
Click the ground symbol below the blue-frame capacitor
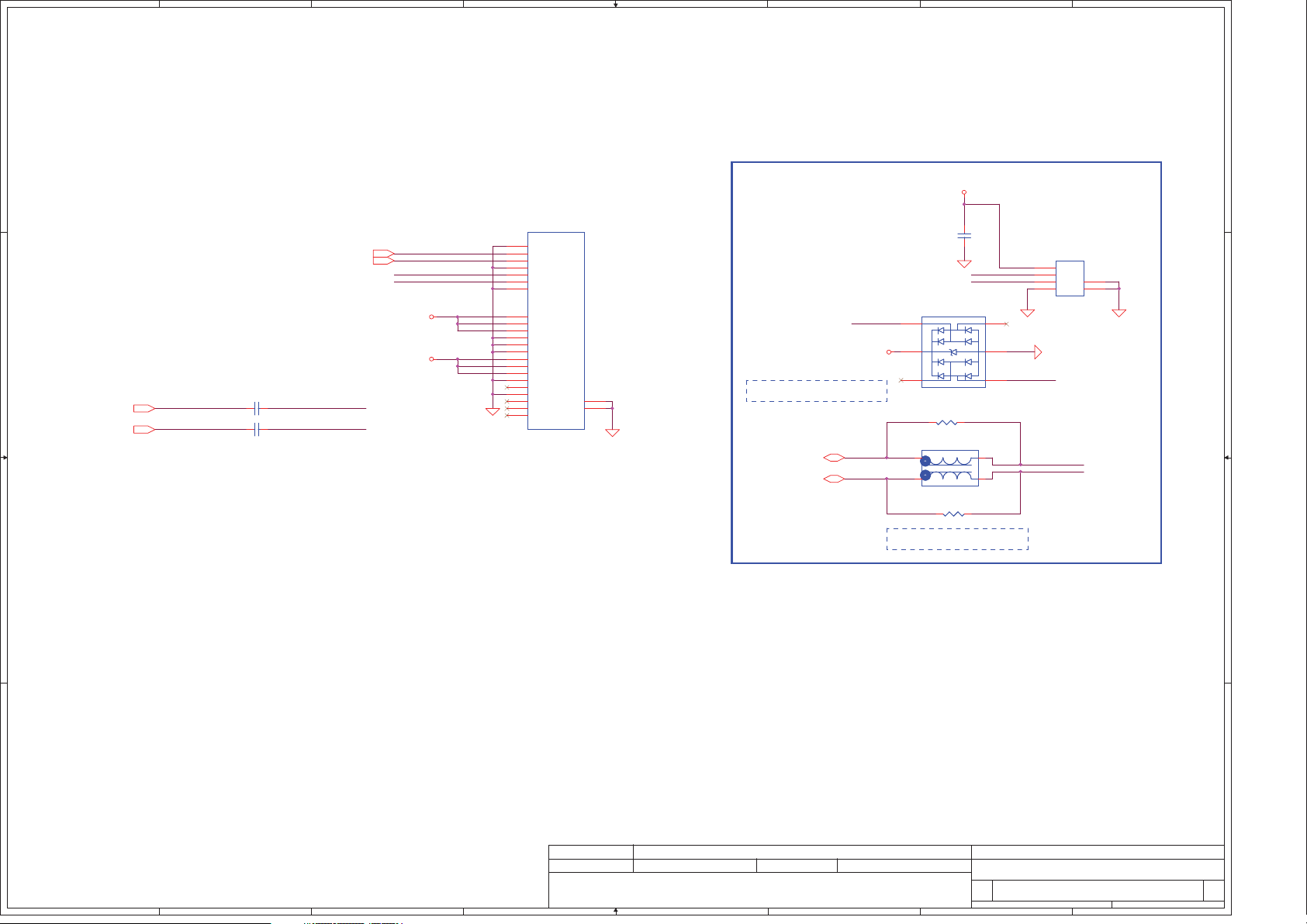pos(964,264)
